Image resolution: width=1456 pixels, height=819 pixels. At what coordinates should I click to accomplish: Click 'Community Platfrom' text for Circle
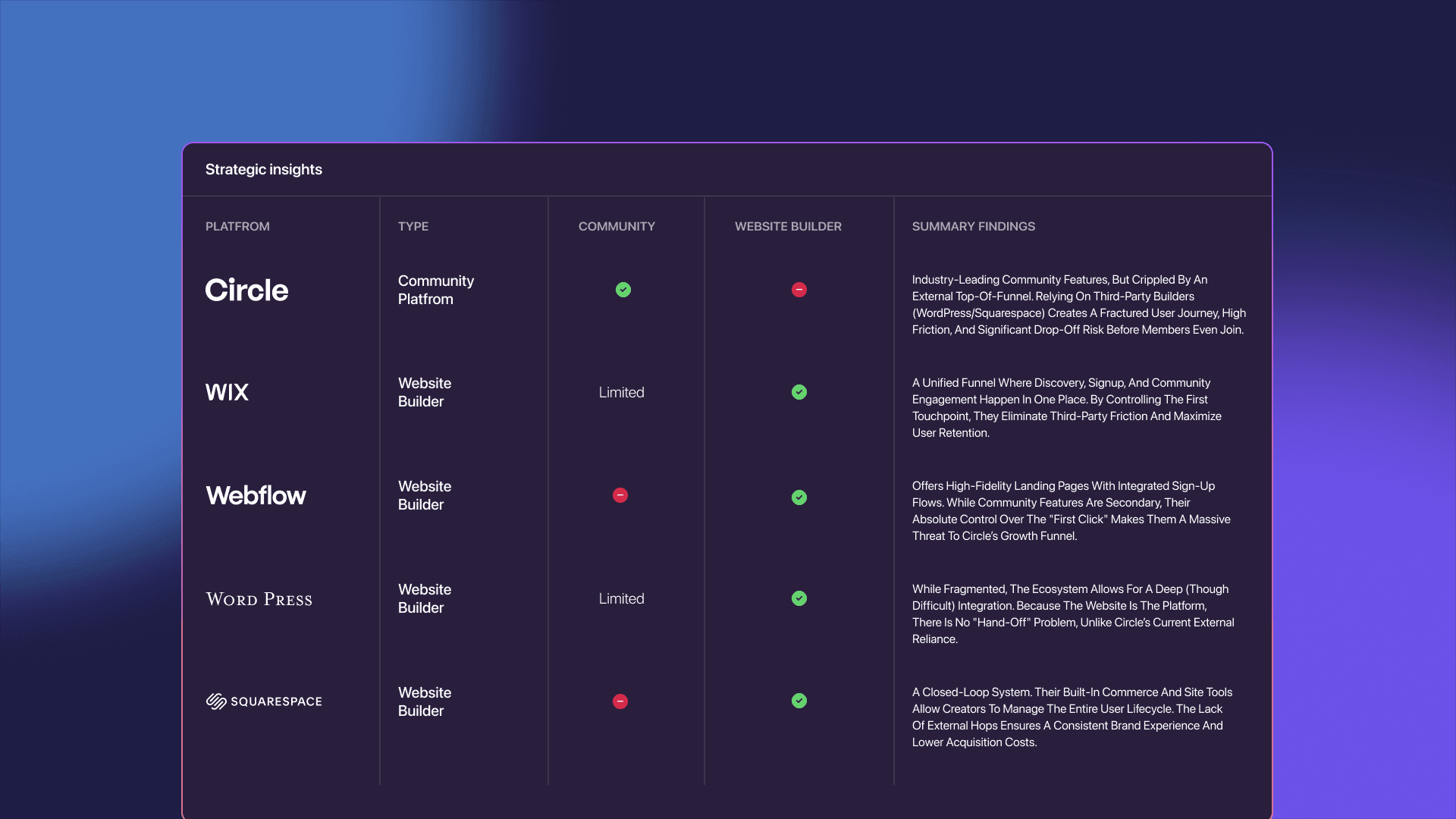click(x=436, y=290)
